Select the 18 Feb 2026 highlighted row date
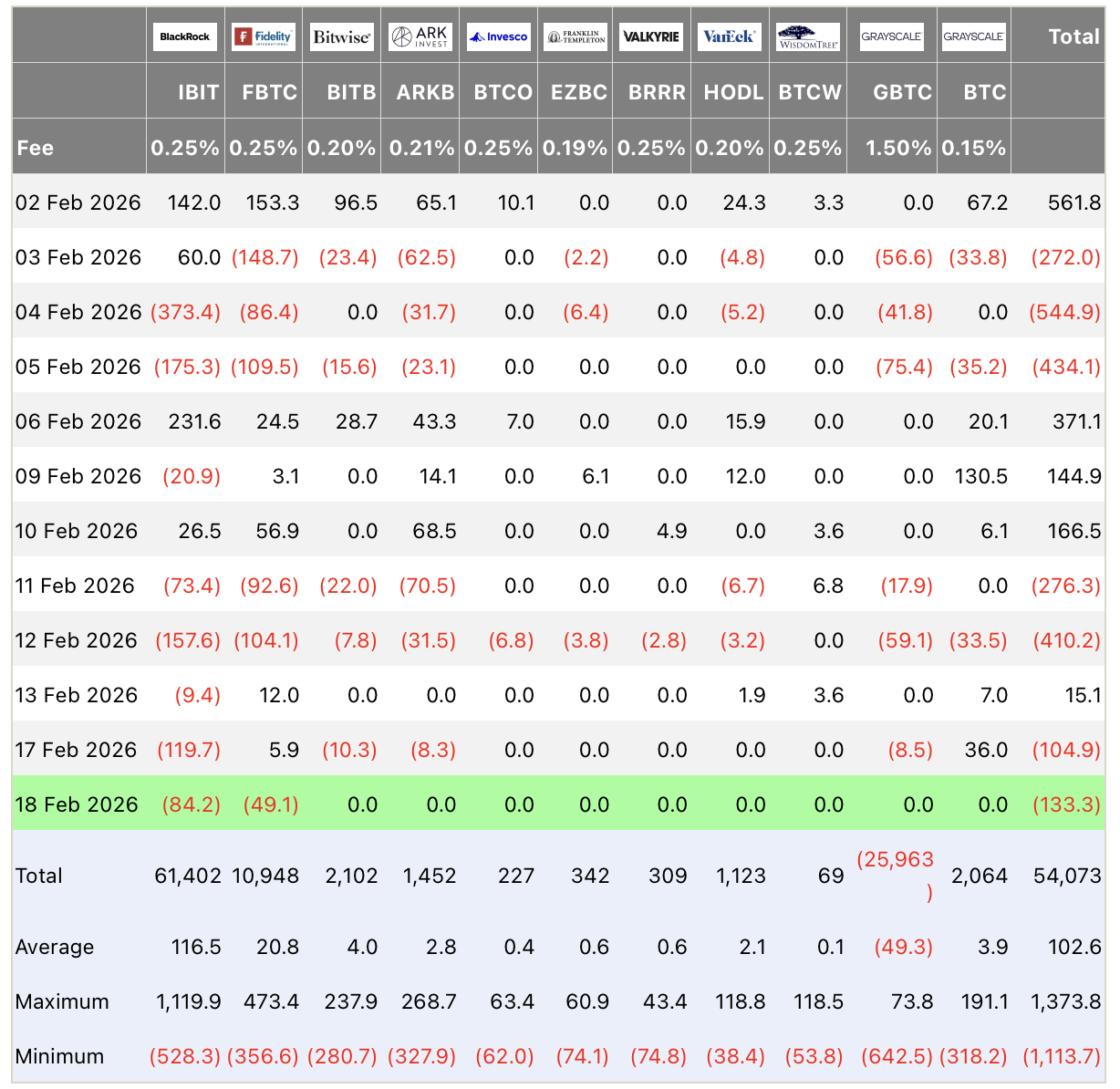 point(77,804)
